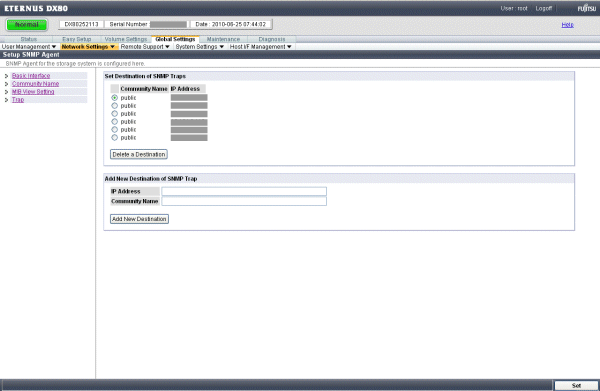The image size is (600, 391).
Task: Expand arrow next to Community Name
Action: tap(6, 84)
